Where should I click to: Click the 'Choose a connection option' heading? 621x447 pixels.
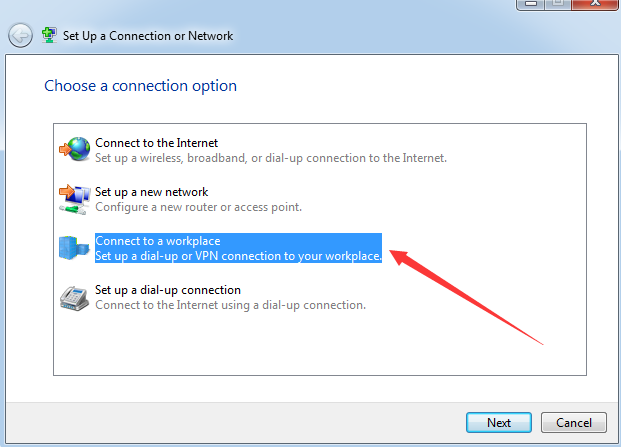point(141,86)
